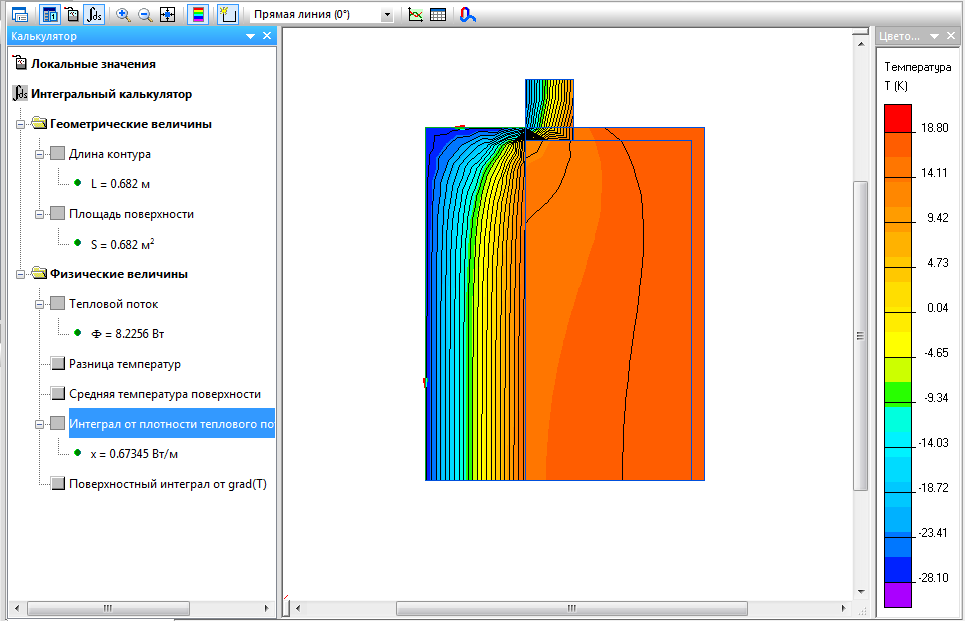Viewport: 965px width, 621px height.
Task: Click the XY plot graph icon
Action: point(416,15)
